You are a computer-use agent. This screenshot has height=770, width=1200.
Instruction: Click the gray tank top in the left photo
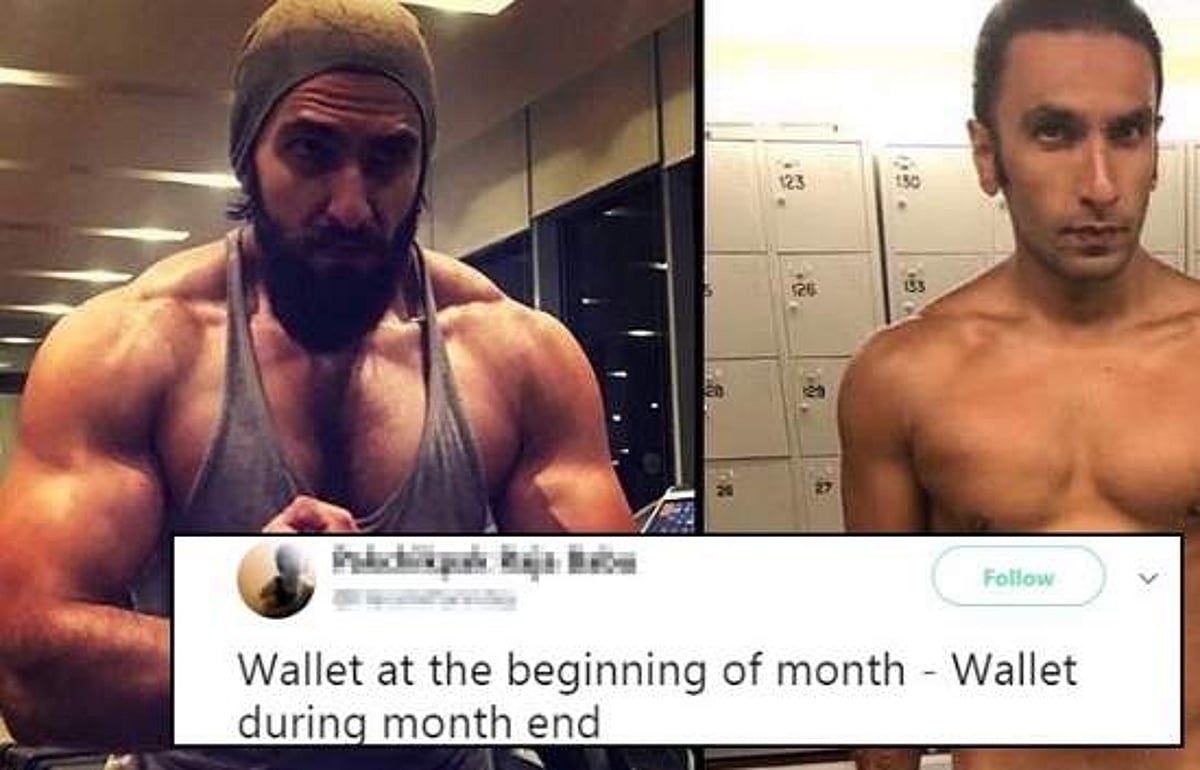point(330,420)
